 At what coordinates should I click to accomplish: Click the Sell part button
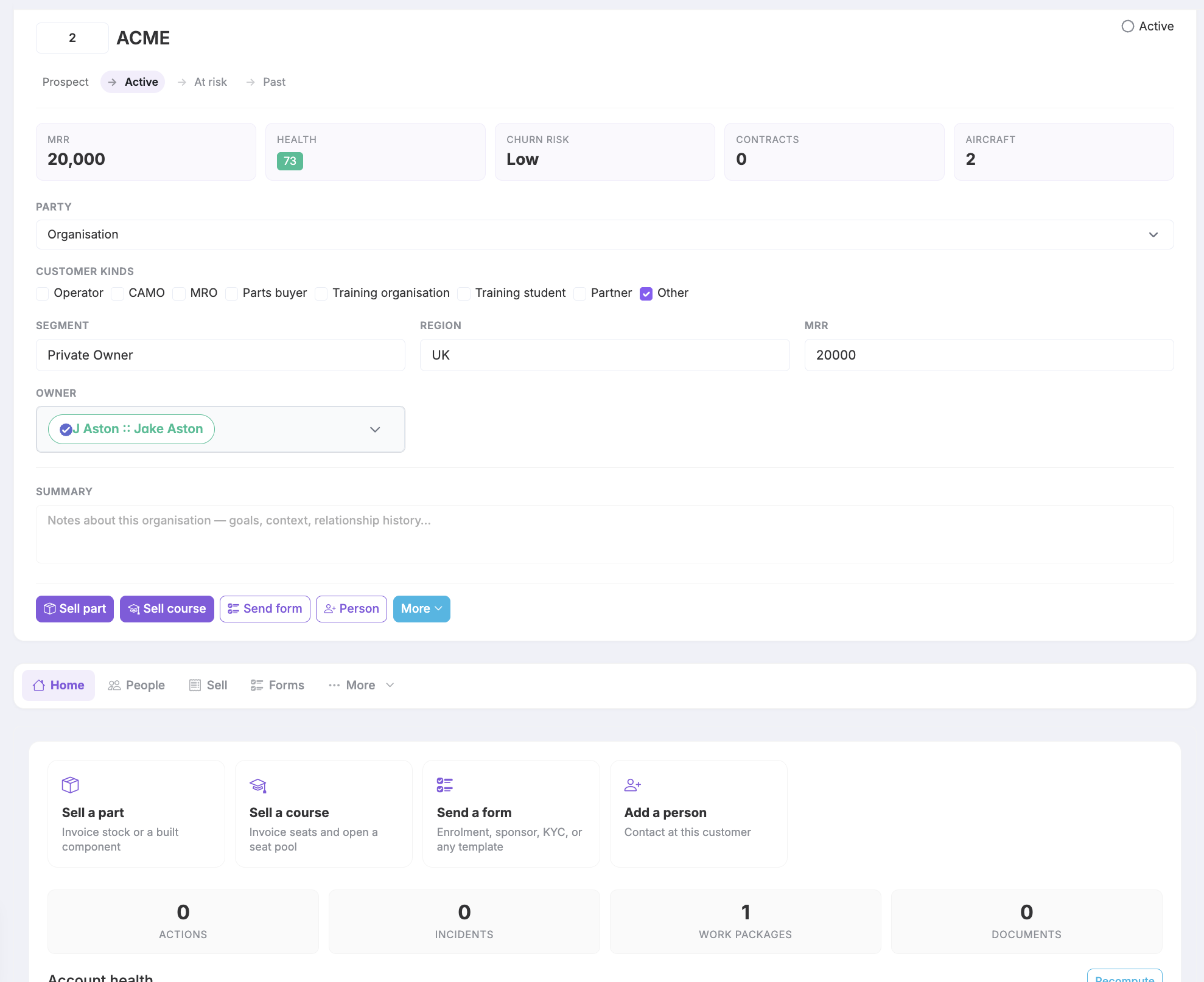click(75, 609)
